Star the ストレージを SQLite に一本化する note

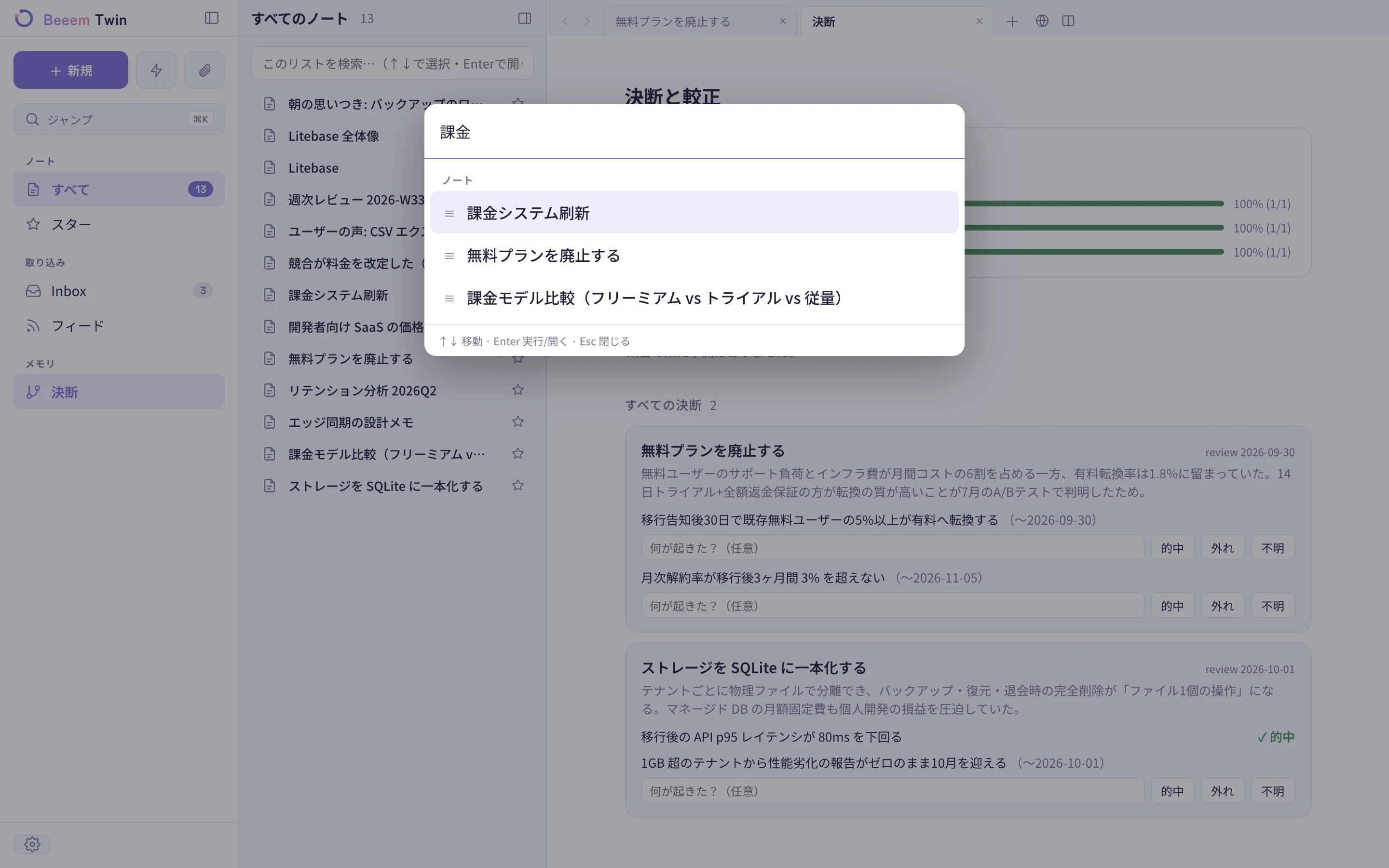[x=517, y=486]
